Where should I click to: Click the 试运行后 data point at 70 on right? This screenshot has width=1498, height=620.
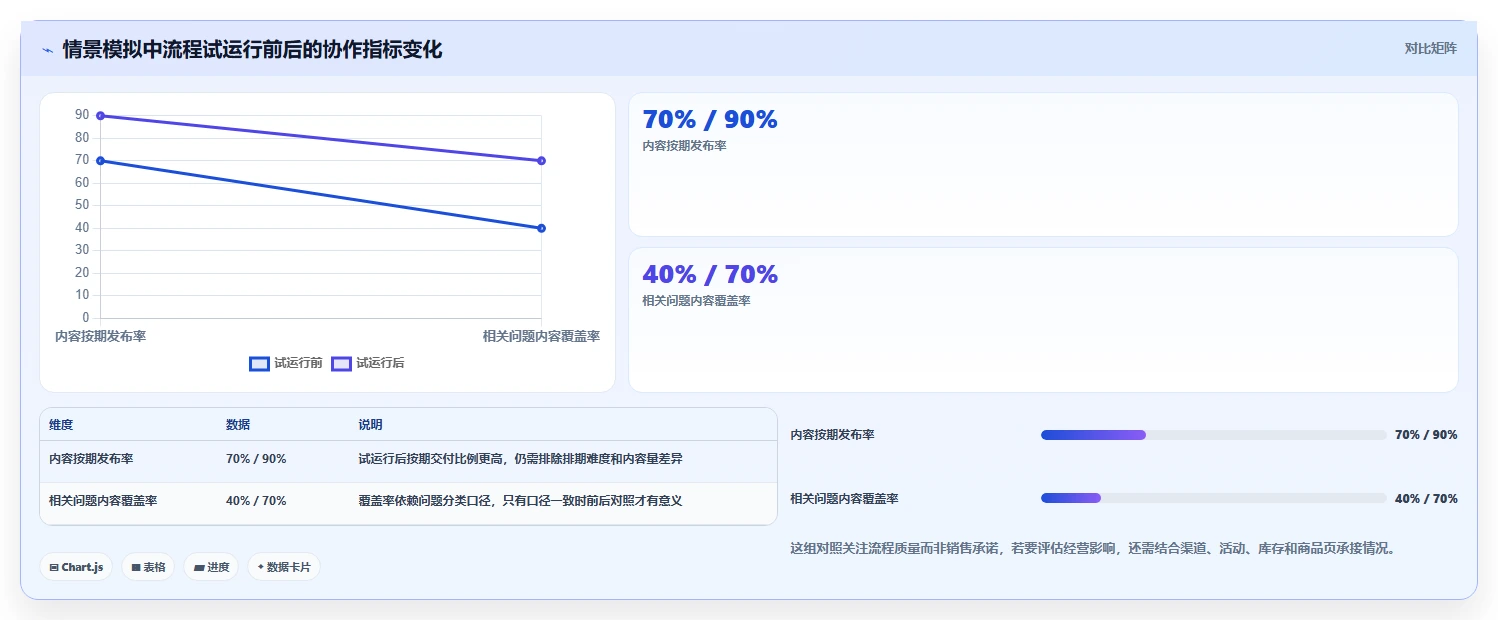pyautogui.click(x=541, y=161)
